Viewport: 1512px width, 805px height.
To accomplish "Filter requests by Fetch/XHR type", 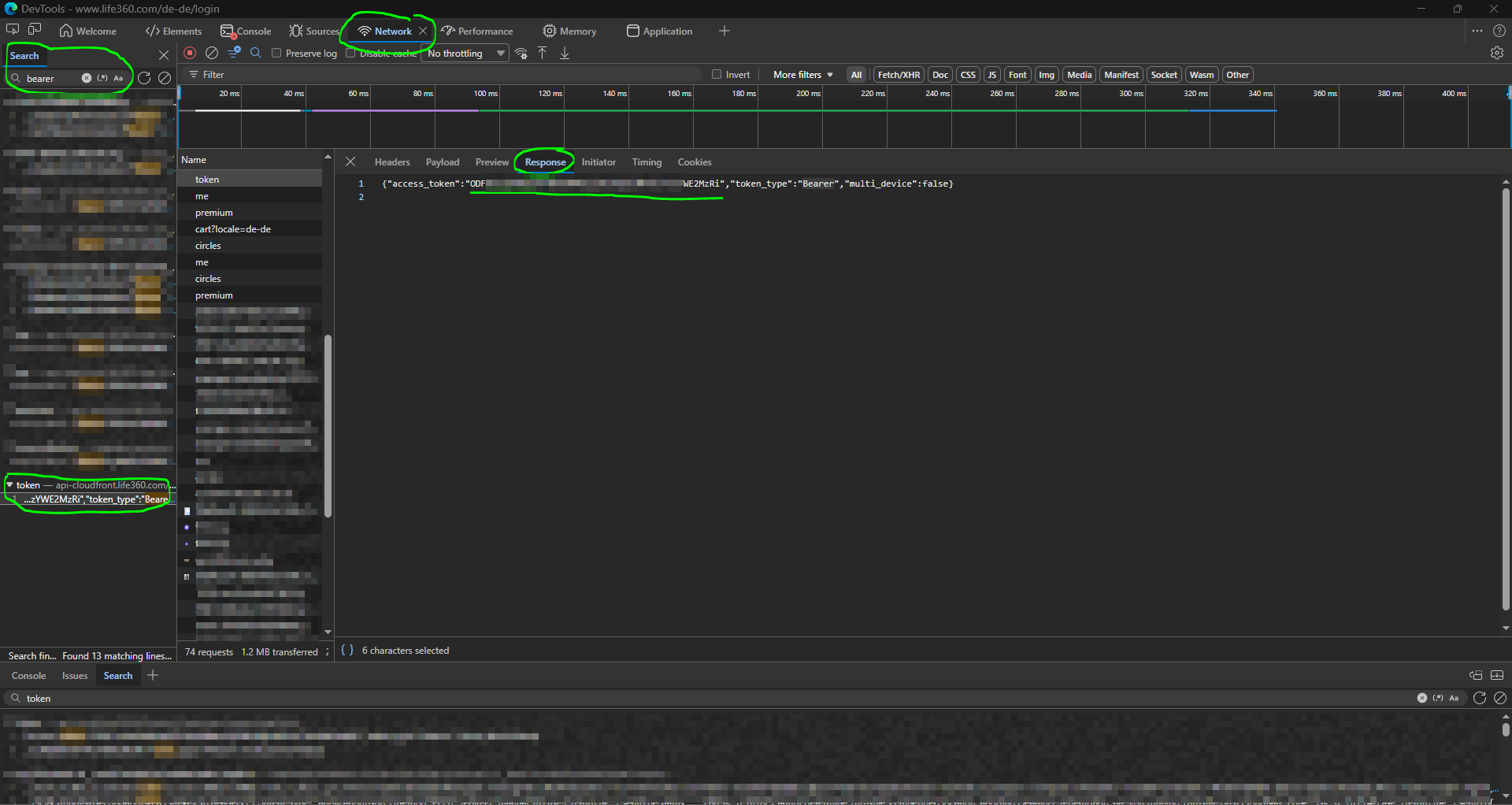I will (x=899, y=75).
